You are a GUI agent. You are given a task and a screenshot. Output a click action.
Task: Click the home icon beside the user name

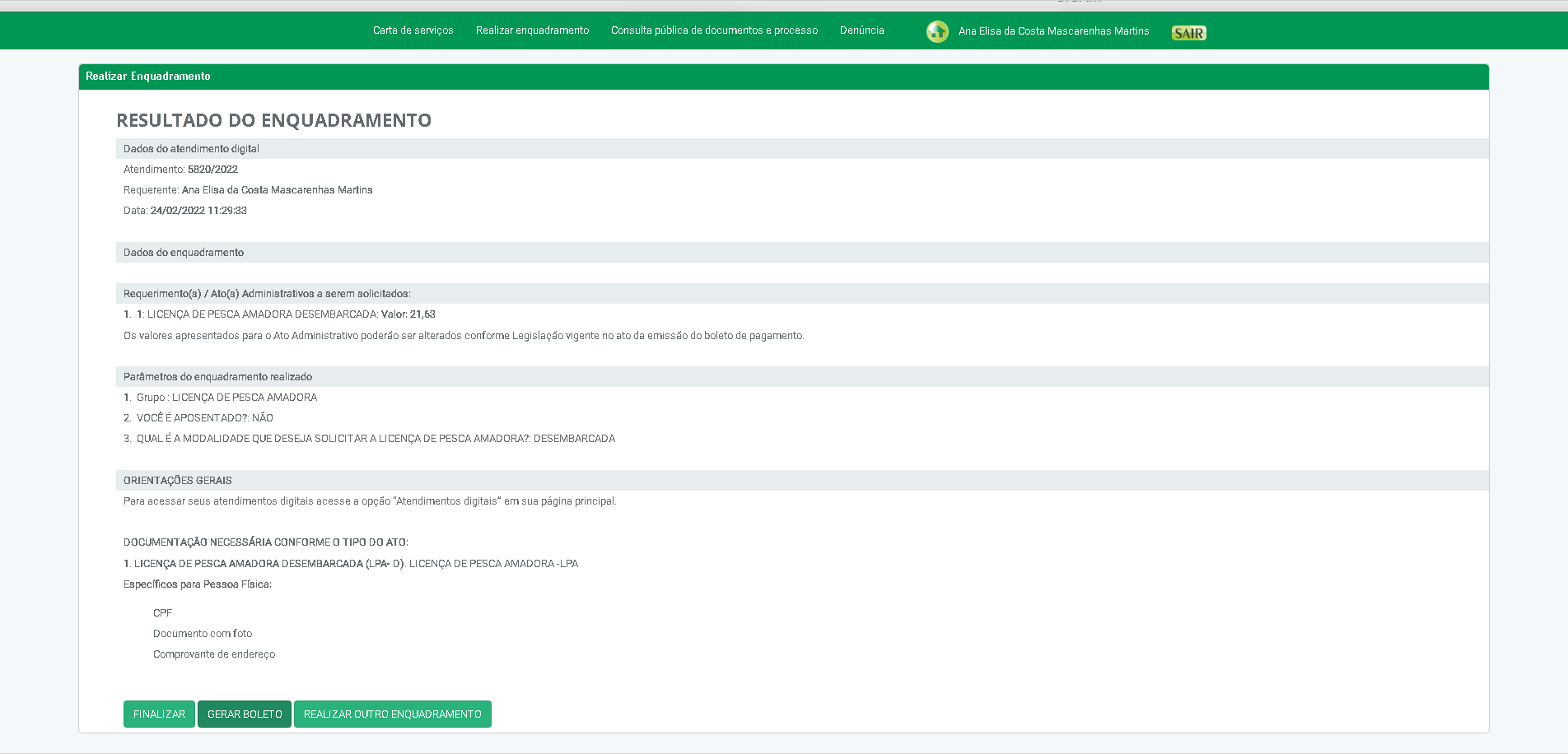coord(937,31)
